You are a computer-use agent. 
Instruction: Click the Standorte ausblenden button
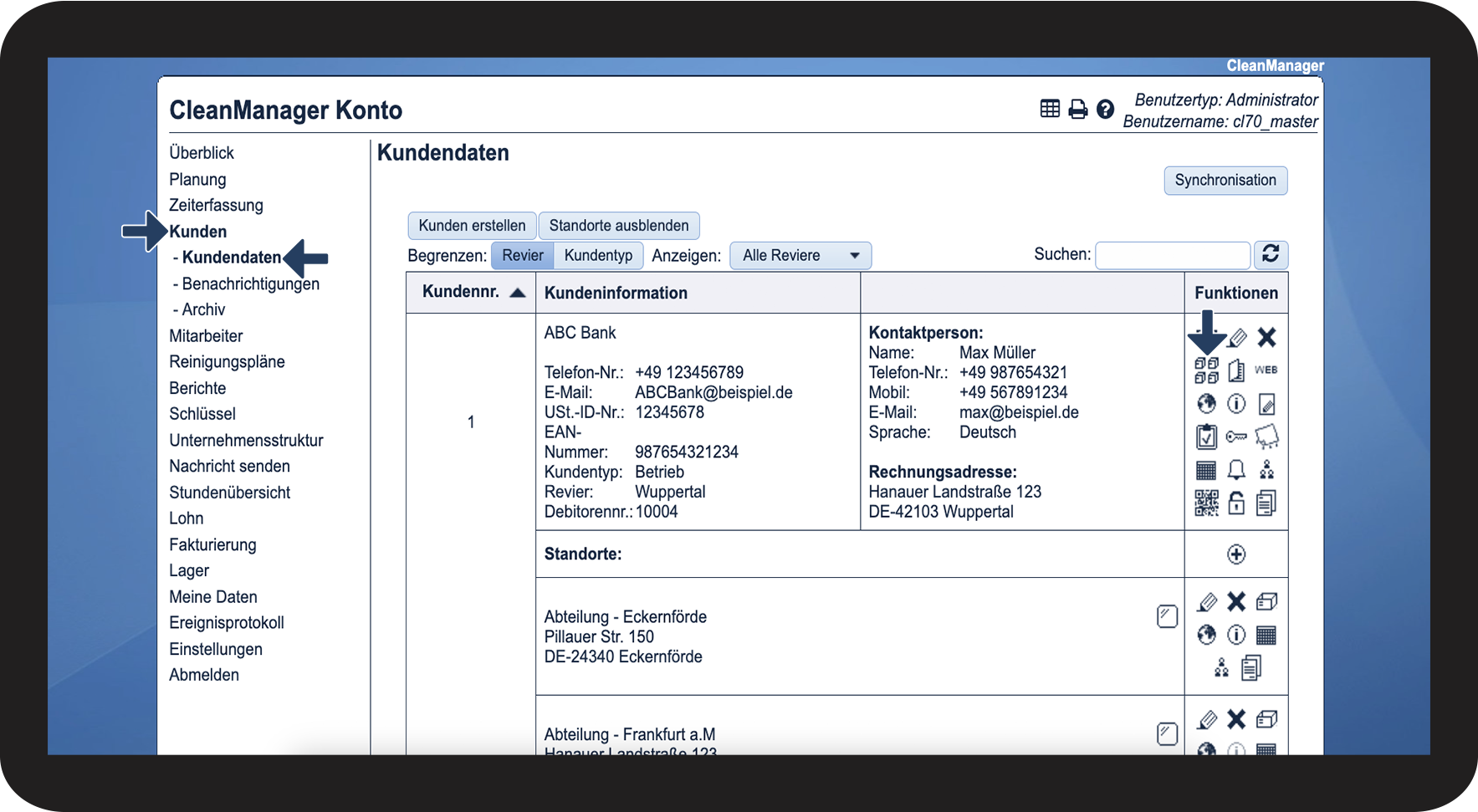[x=619, y=226]
